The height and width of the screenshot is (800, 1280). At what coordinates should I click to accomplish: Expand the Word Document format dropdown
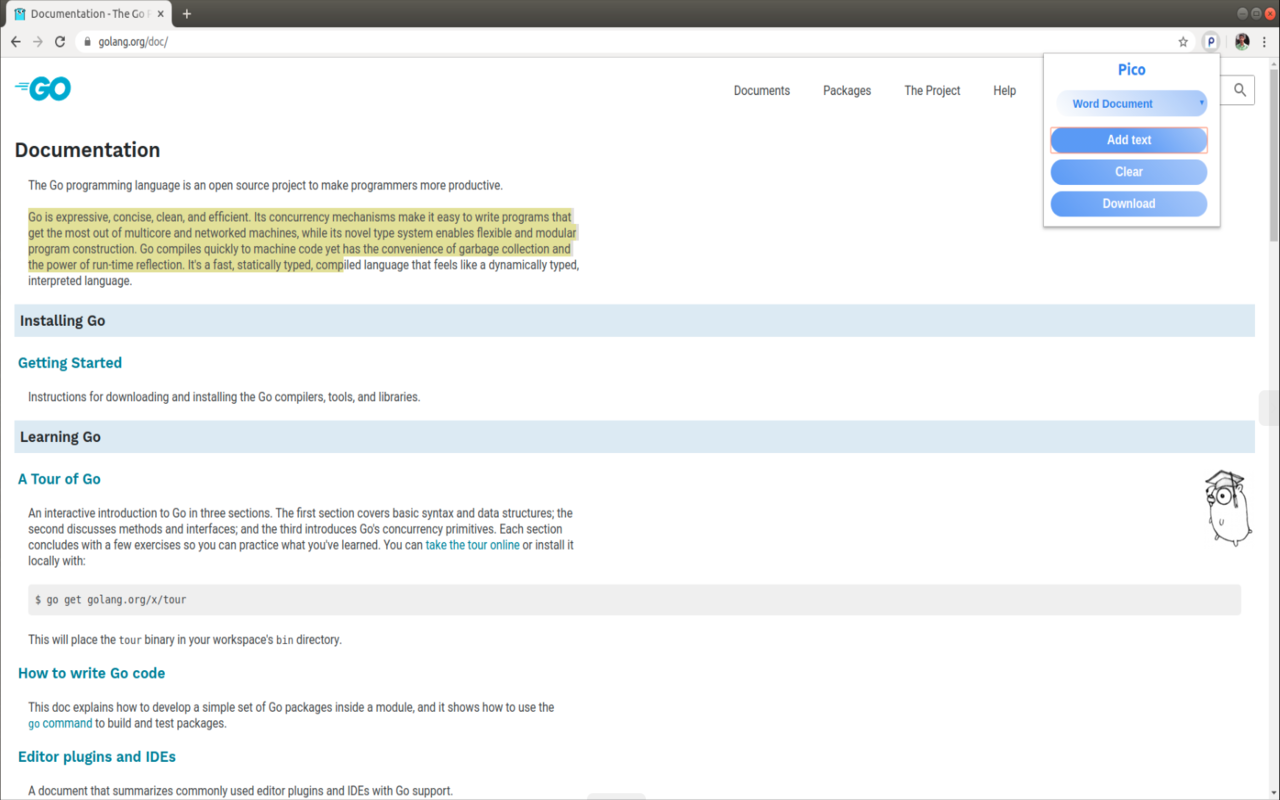pyautogui.click(x=1129, y=104)
